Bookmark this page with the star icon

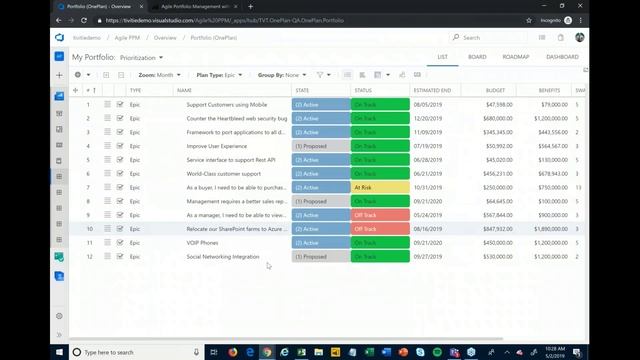tap(529, 20)
